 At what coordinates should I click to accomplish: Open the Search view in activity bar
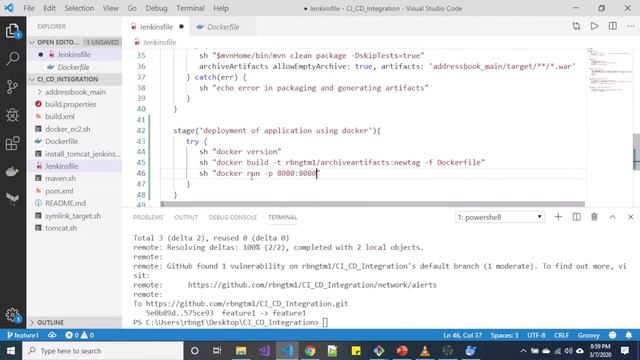tap(13, 58)
